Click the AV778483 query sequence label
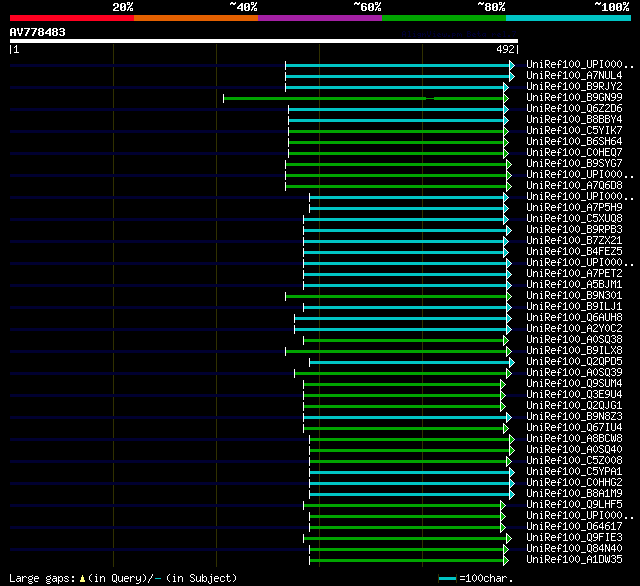 point(38,32)
